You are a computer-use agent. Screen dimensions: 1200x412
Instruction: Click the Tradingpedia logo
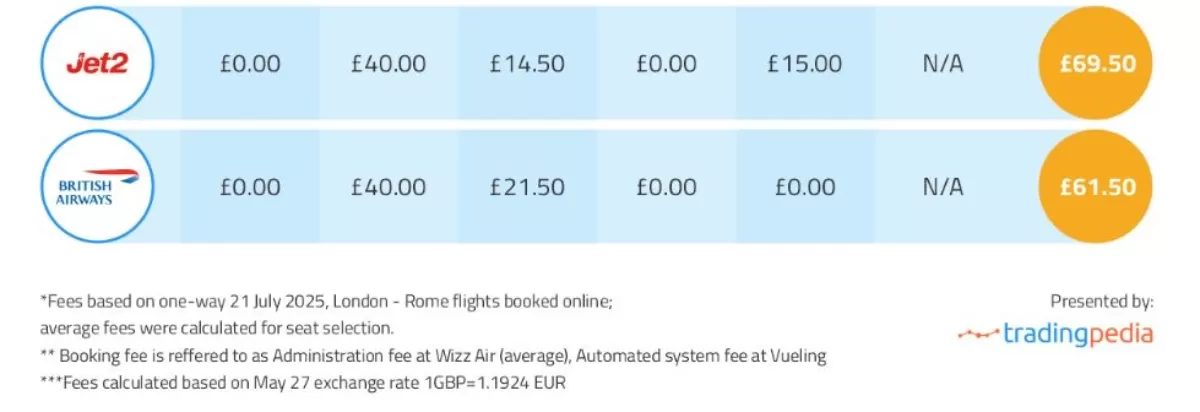(1054, 334)
